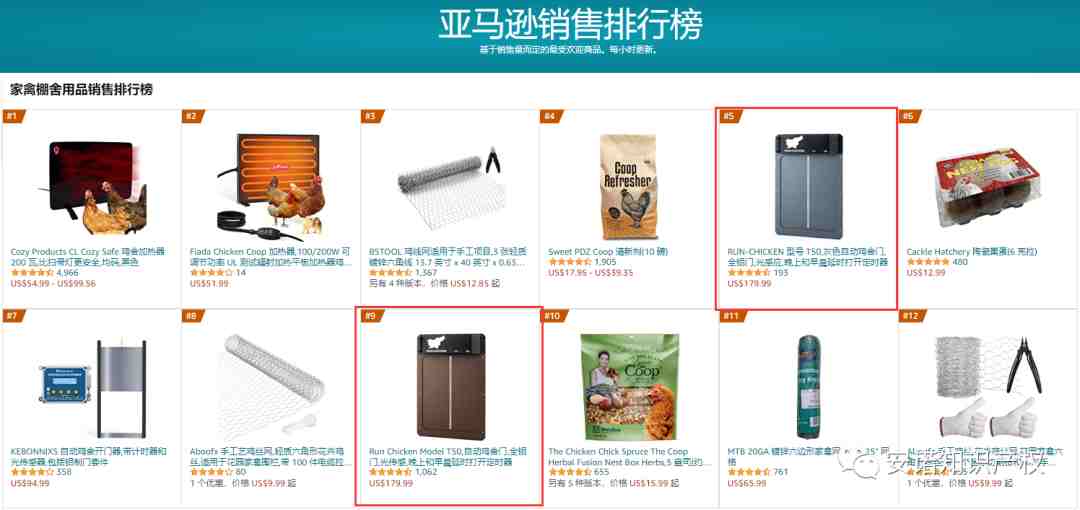Screen dimensions: 1080x510
Task: Click the US$94.99 price of KEBONNIXS
Action: point(30,483)
